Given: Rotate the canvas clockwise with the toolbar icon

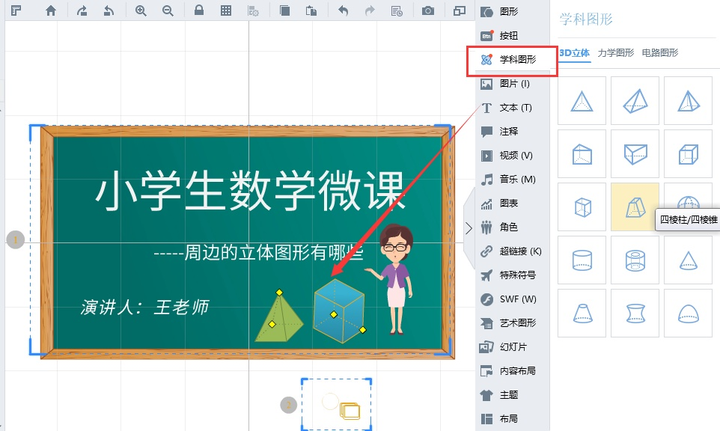Looking at the screenshot, I should [x=82, y=11].
